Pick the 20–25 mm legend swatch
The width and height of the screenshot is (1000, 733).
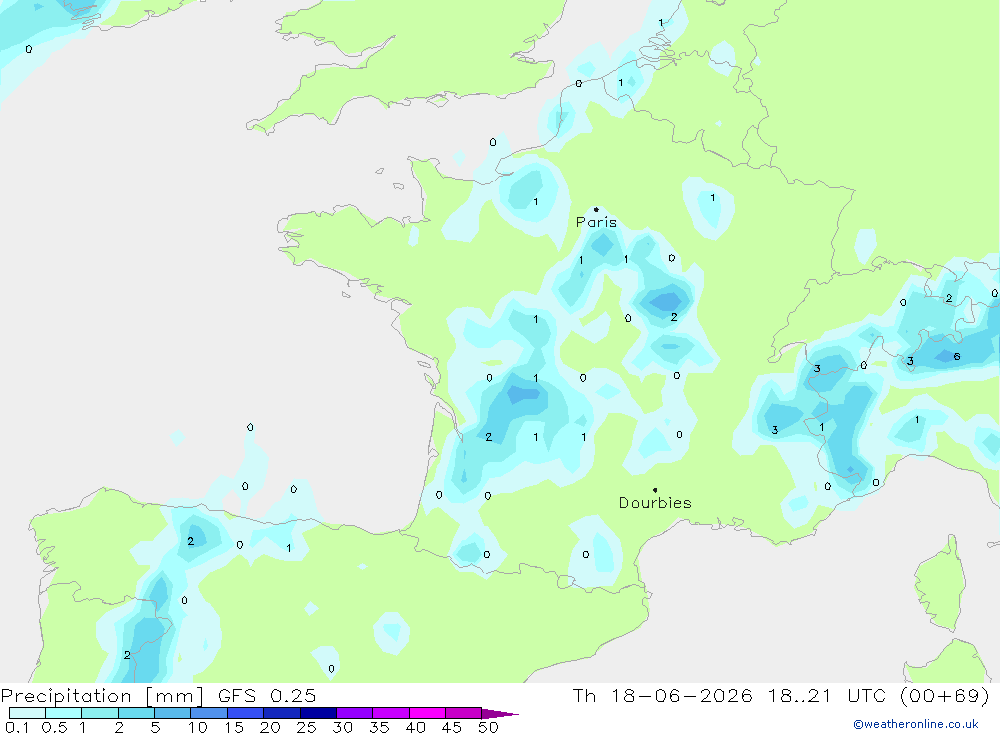(x=282, y=713)
